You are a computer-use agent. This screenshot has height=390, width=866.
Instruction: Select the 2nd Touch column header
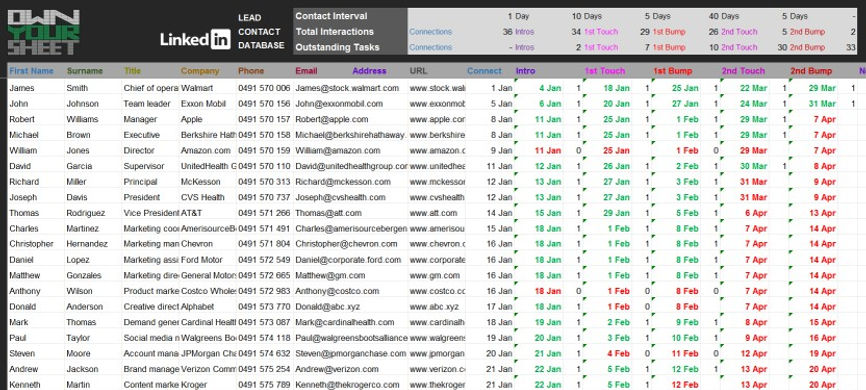point(743,71)
